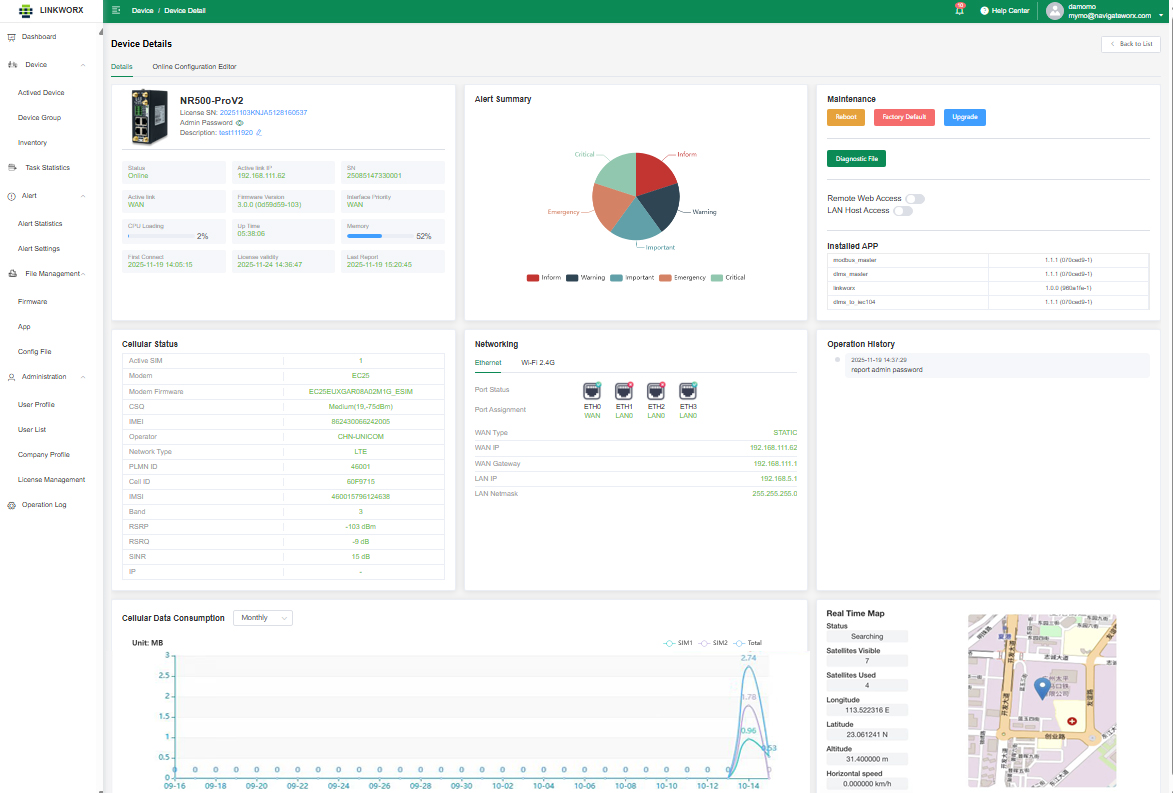Screen dimensions: 1173x793
Task: Toggle the Emergency legend color swatch
Action: coord(666,278)
